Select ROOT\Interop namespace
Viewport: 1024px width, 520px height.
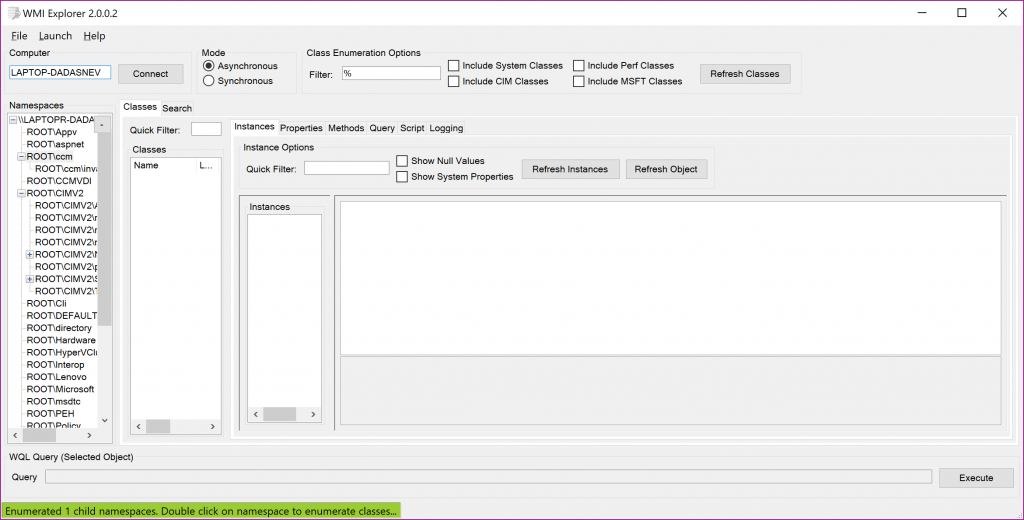coord(55,365)
